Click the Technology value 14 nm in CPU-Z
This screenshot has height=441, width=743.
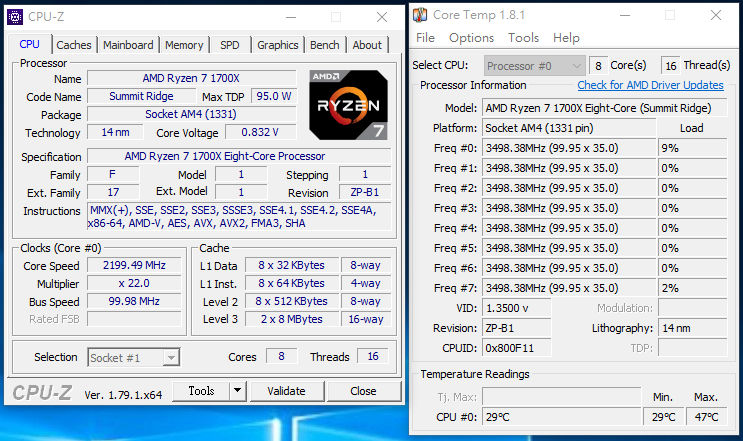pyautogui.click(x=115, y=132)
